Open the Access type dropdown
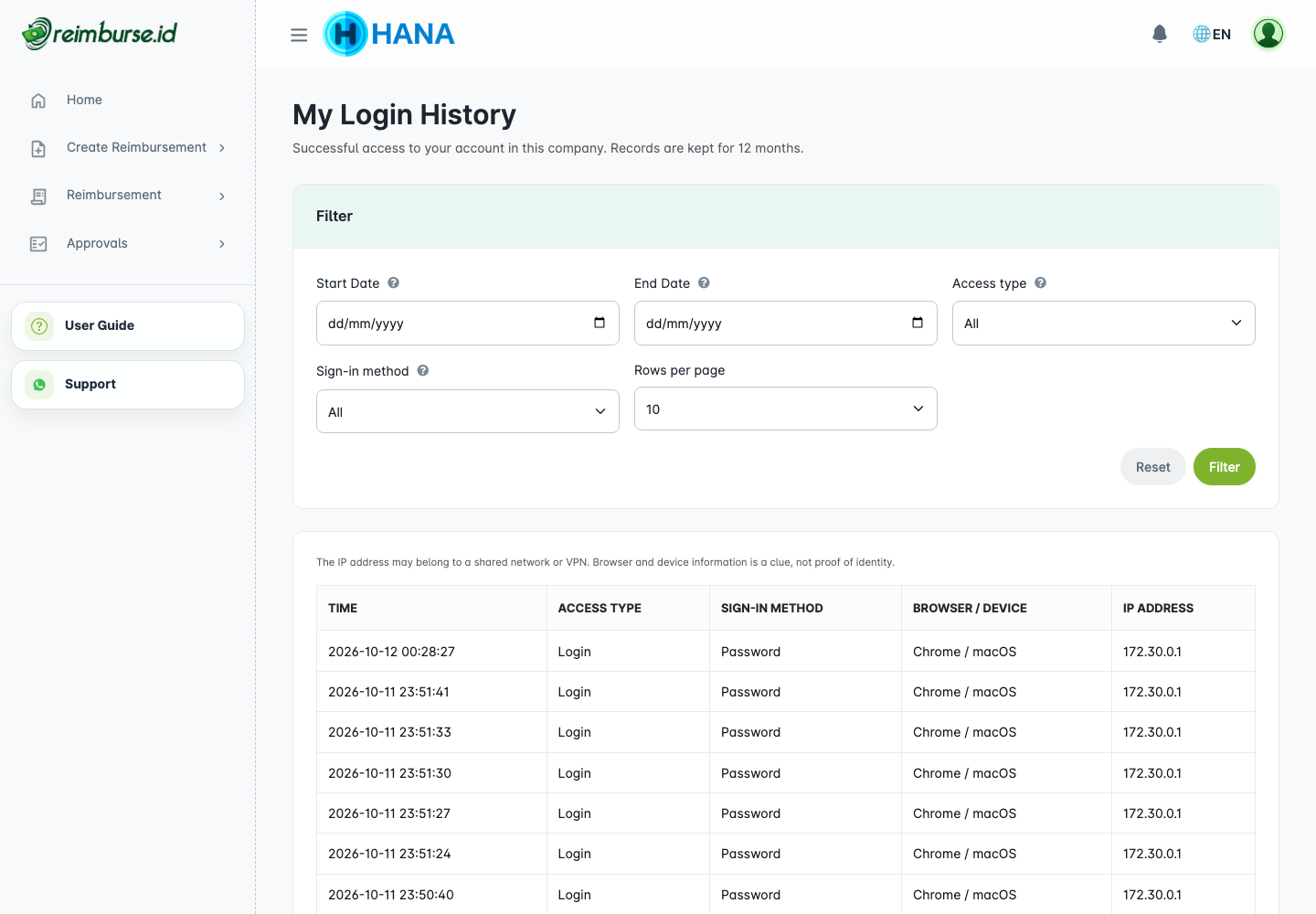Image resolution: width=1316 pixels, height=914 pixels. (x=1104, y=323)
